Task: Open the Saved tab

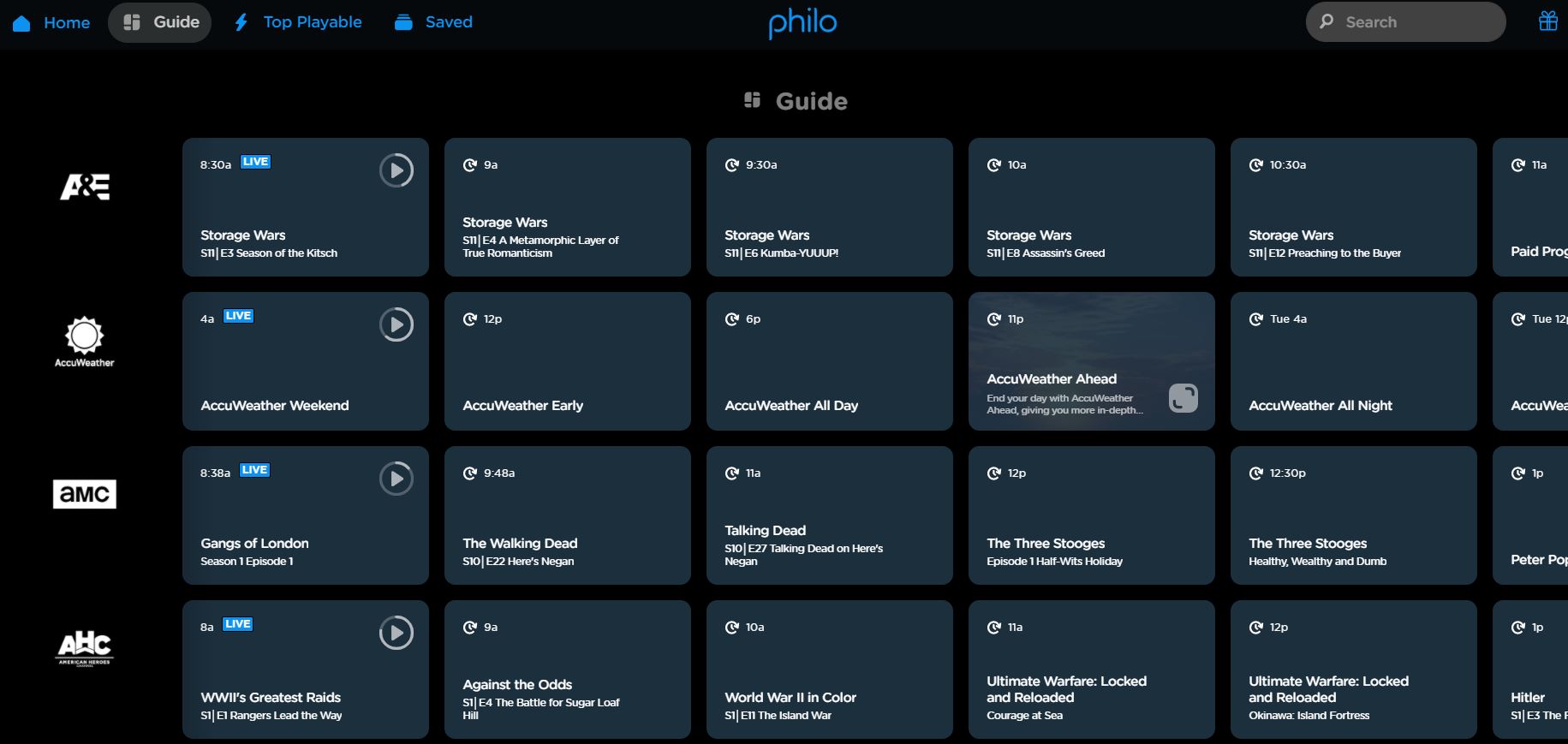Action: (x=433, y=22)
